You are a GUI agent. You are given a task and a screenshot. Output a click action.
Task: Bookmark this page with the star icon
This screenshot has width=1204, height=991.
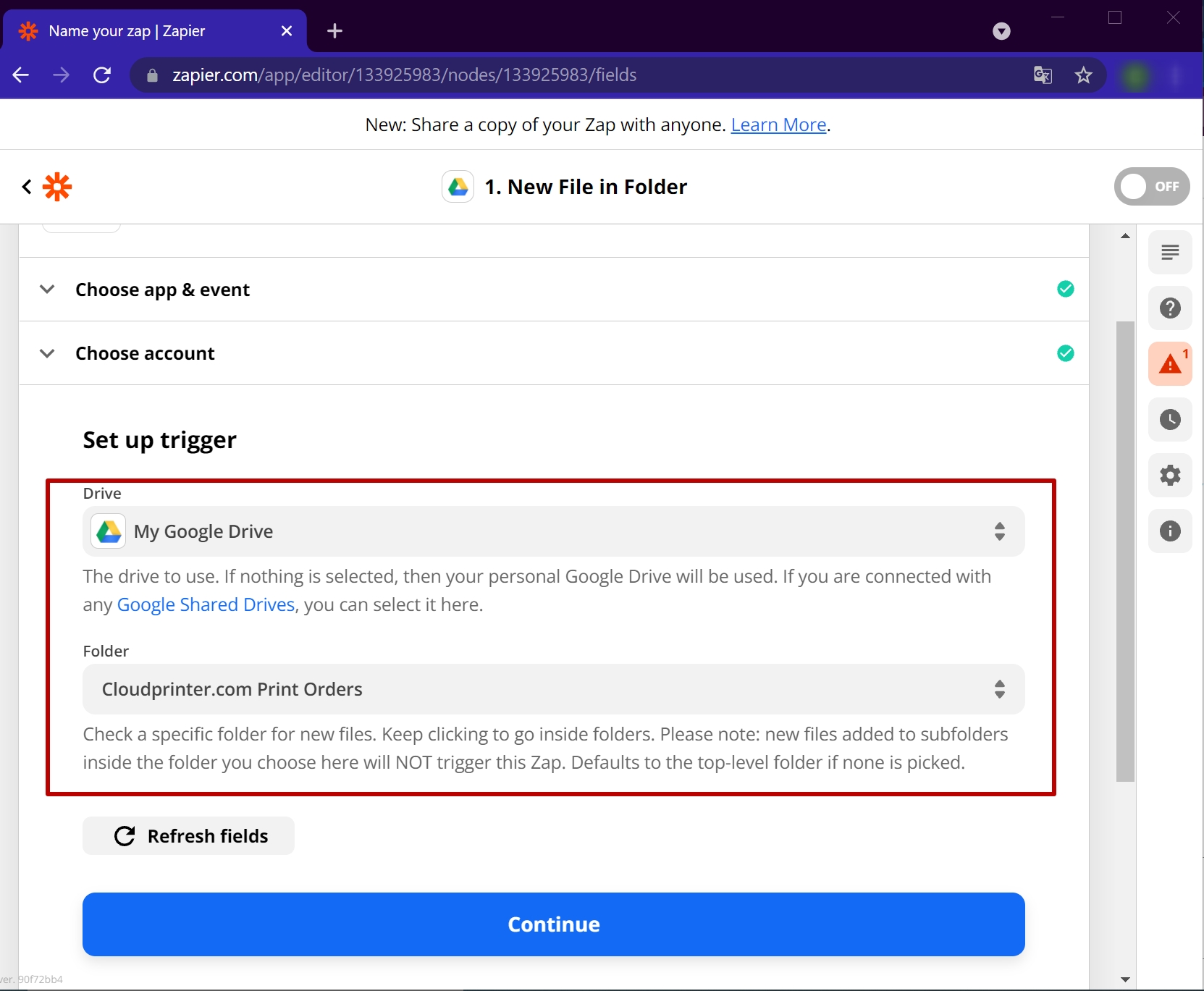point(1083,75)
